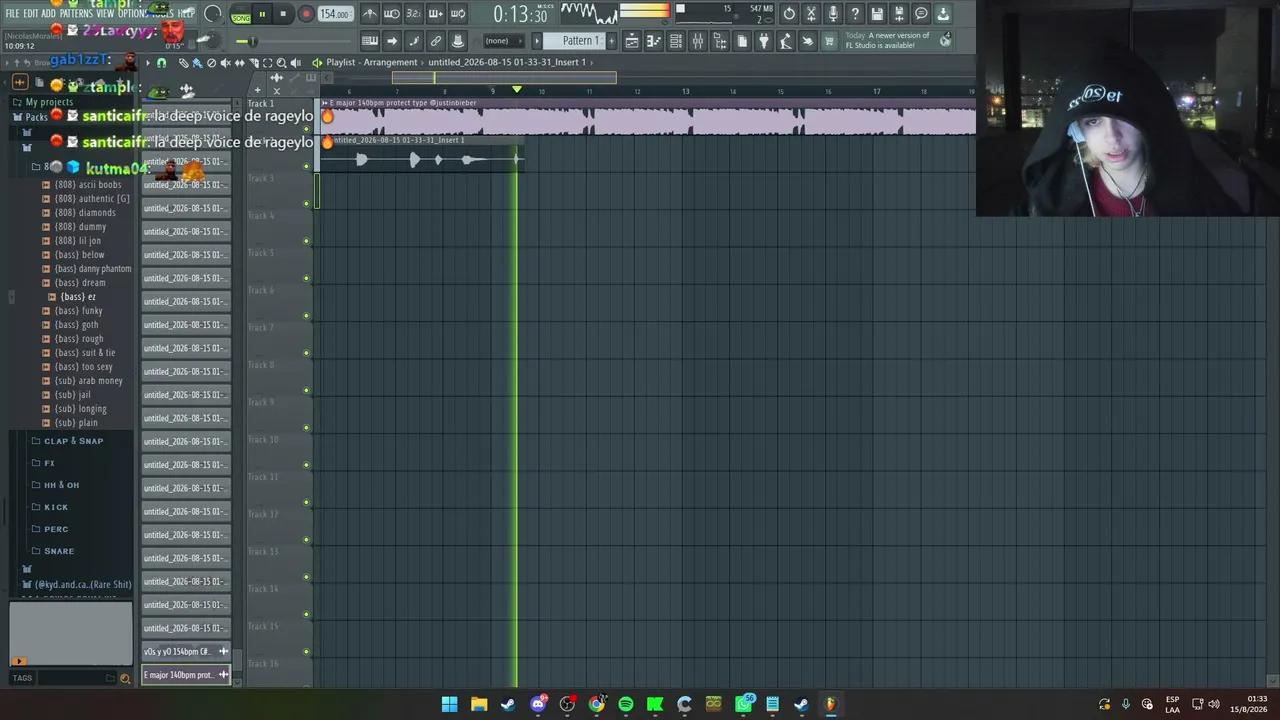Toggle the playlist magnet snap

[162, 63]
